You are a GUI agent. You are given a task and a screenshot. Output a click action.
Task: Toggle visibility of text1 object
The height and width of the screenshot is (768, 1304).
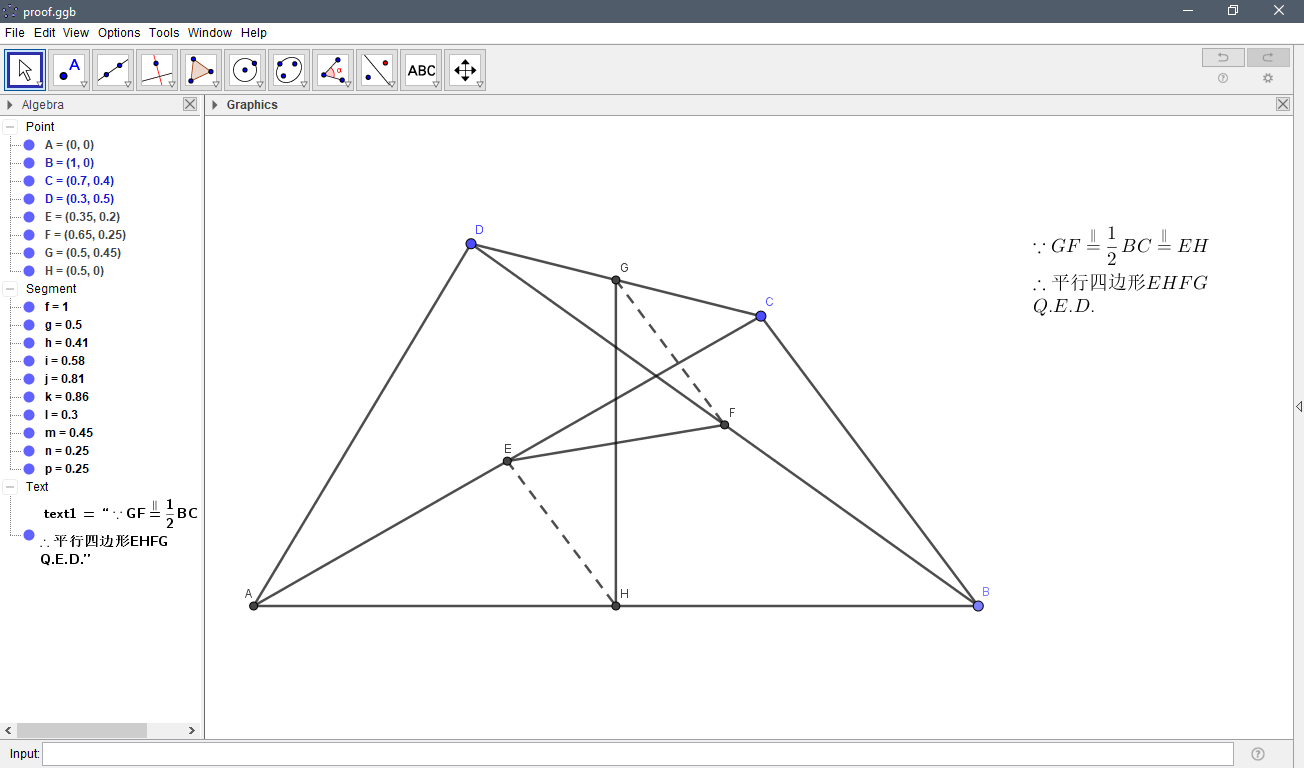pyautogui.click(x=27, y=535)
